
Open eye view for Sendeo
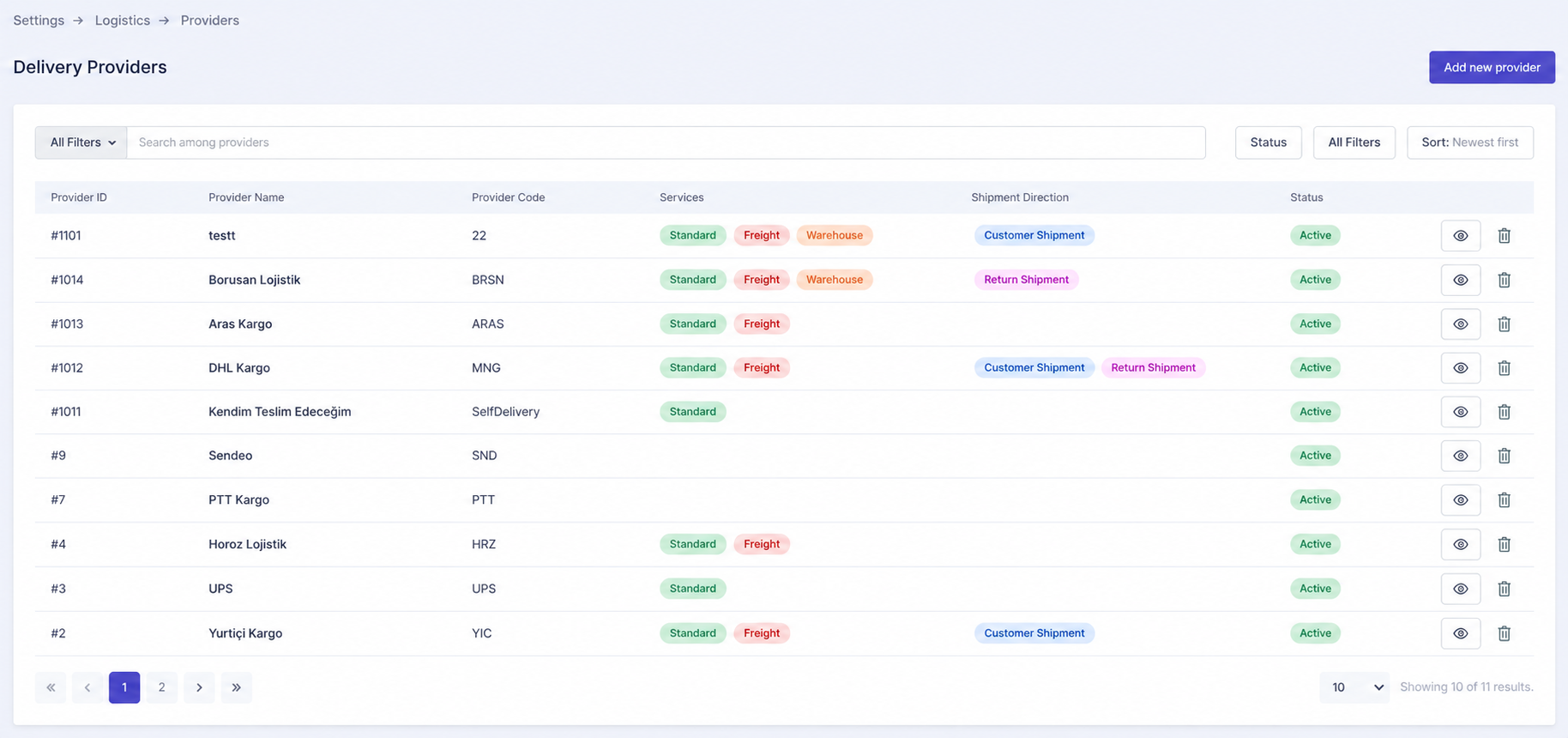click(1461, 456)
